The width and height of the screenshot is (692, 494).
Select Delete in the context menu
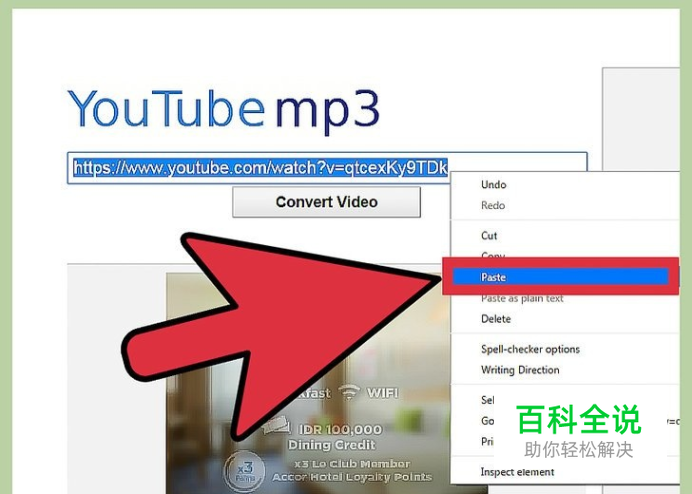pyautogui.click(x=496, y=319)
